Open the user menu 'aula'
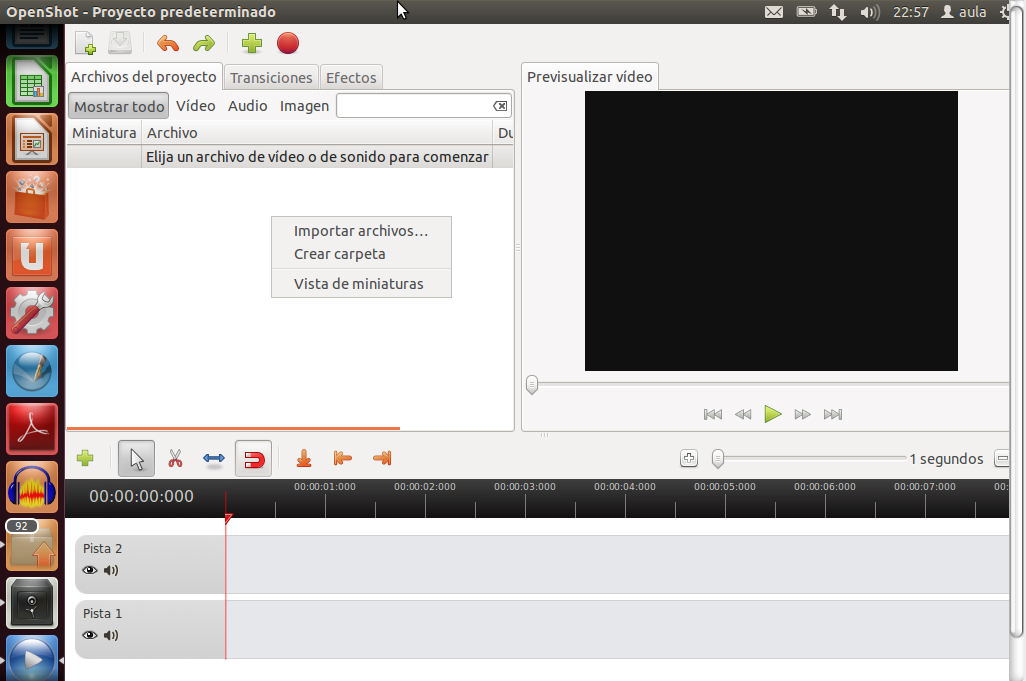1026x681 pixels. click(964, 12)
